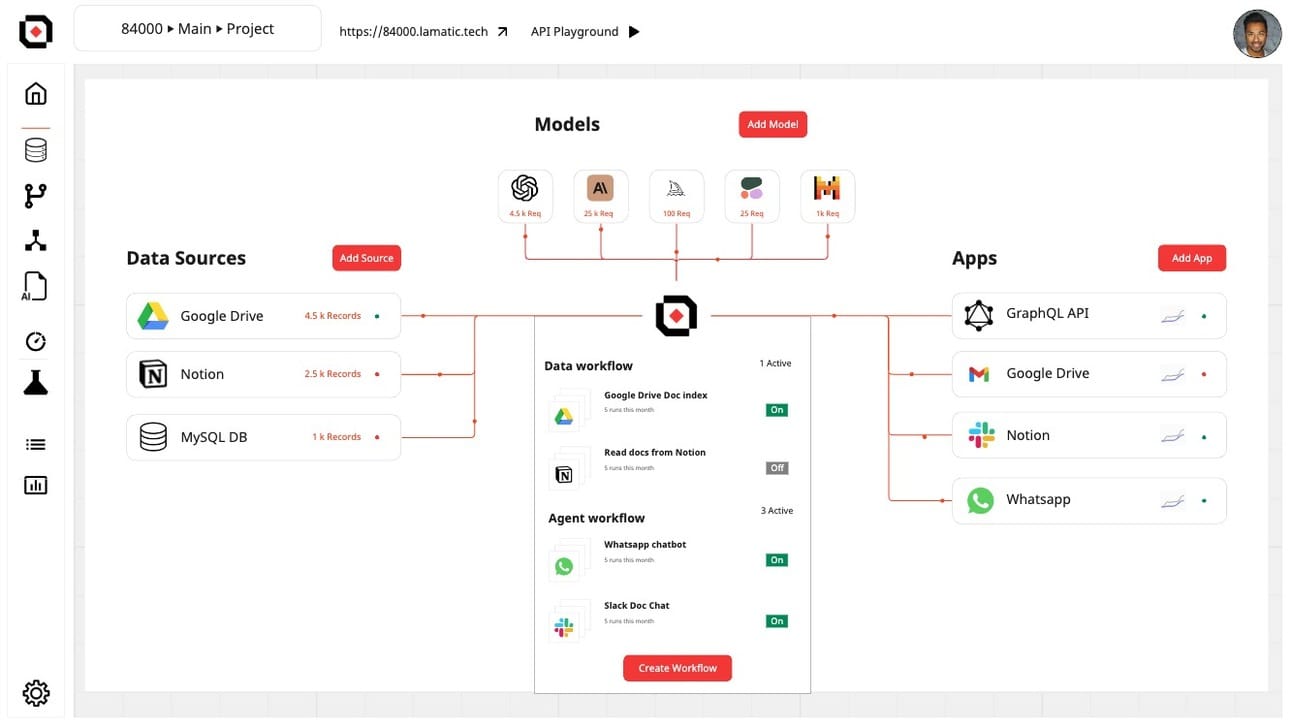Viewport: 1292px width, 727px height.
Task: Open the list lines icon in sidebar
Action: [x=36, y=445]
